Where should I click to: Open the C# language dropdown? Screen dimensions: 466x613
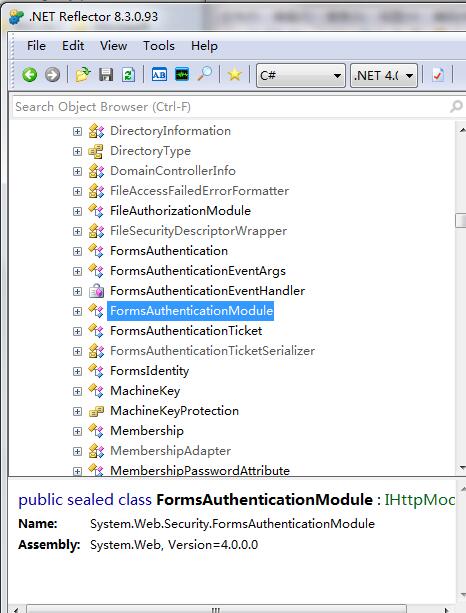tap(301, 75)
